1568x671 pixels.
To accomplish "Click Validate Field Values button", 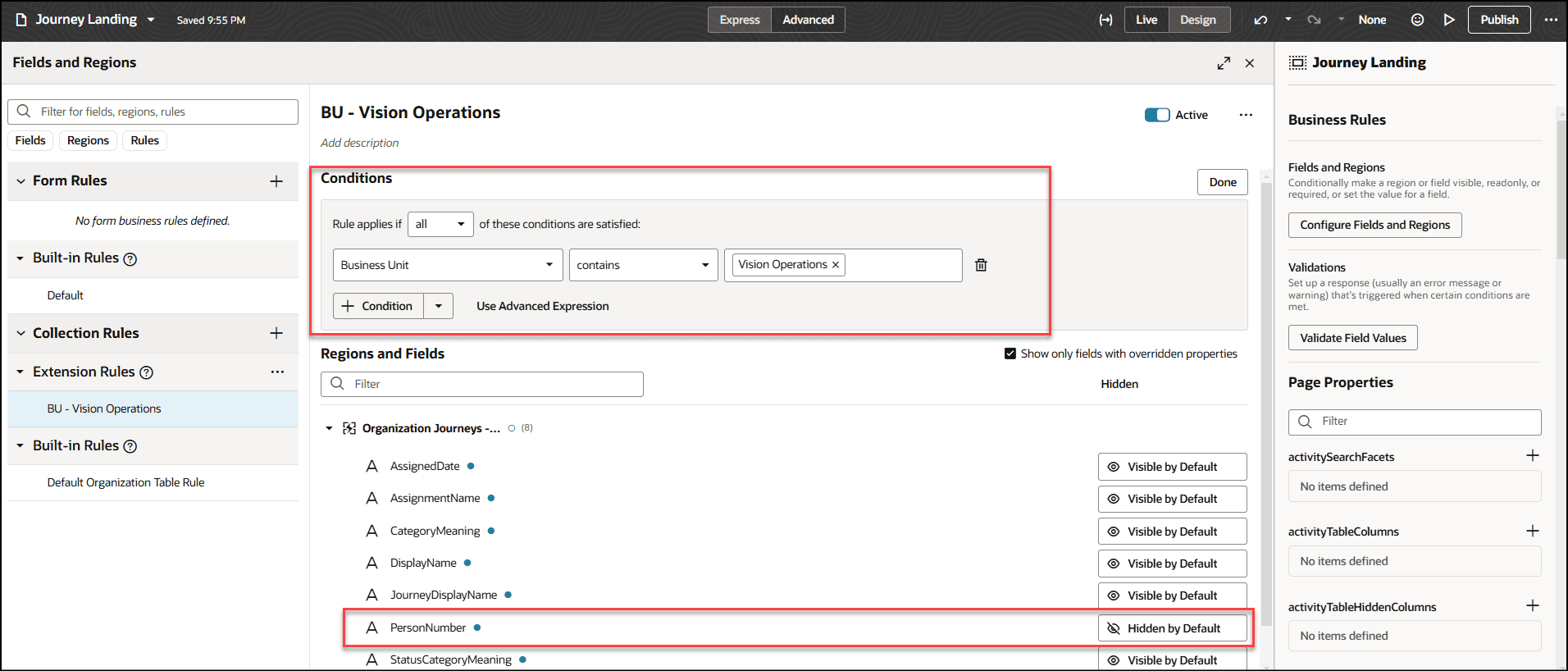I will point(1352,338).
